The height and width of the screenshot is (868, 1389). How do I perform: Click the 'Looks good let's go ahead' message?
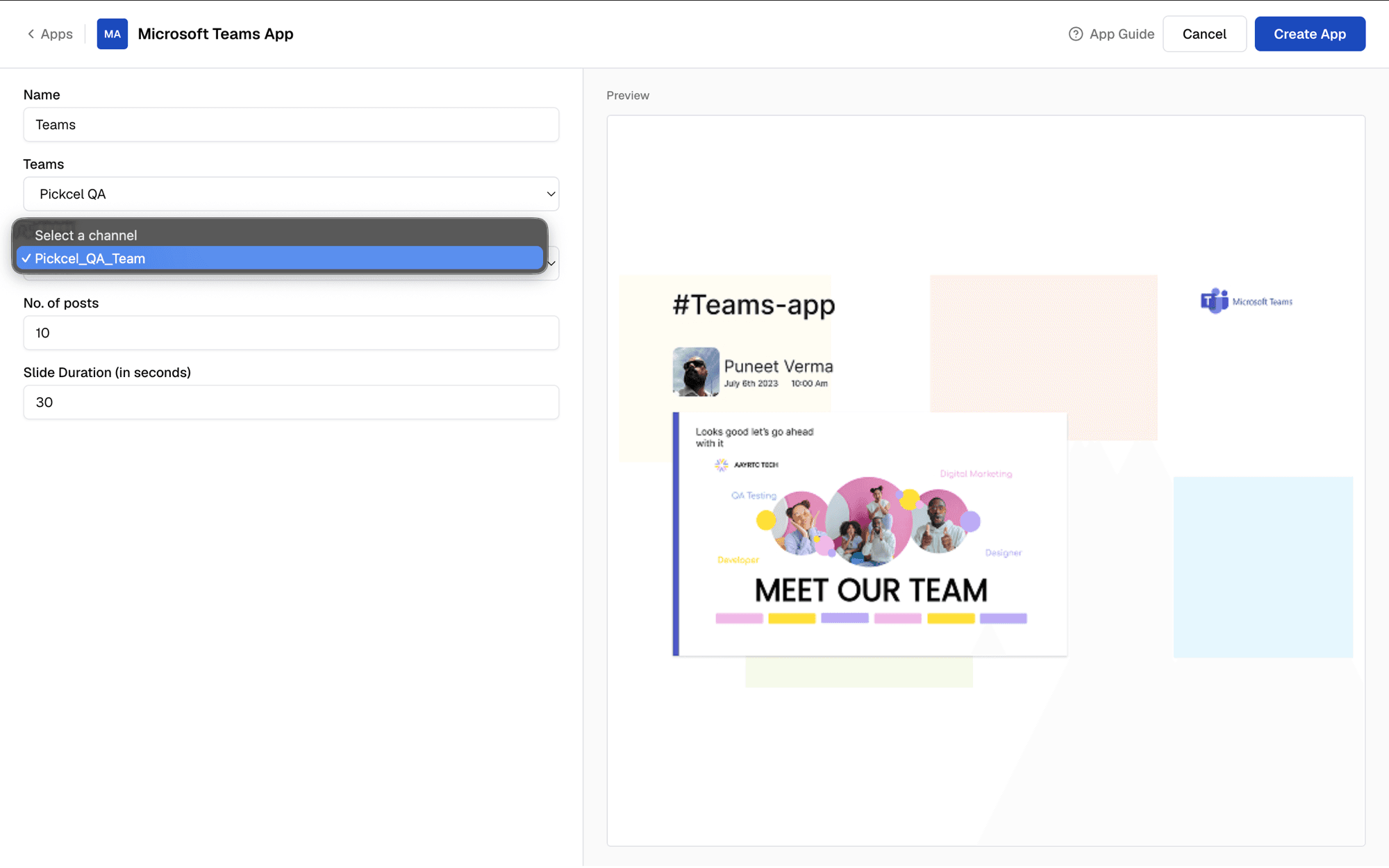[x=754, y=437]
